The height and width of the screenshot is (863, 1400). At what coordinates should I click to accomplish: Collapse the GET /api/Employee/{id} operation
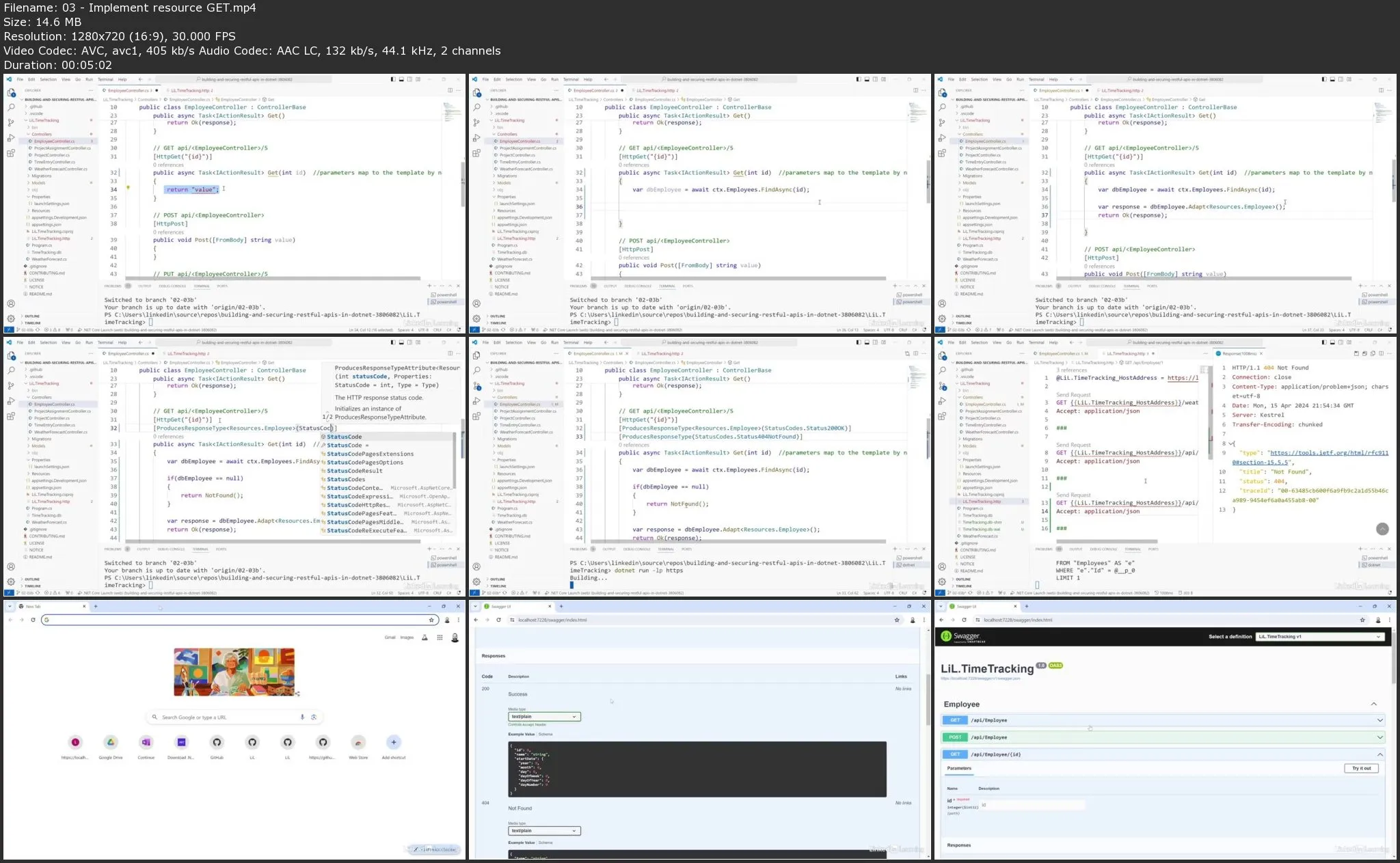point(1379,754)
